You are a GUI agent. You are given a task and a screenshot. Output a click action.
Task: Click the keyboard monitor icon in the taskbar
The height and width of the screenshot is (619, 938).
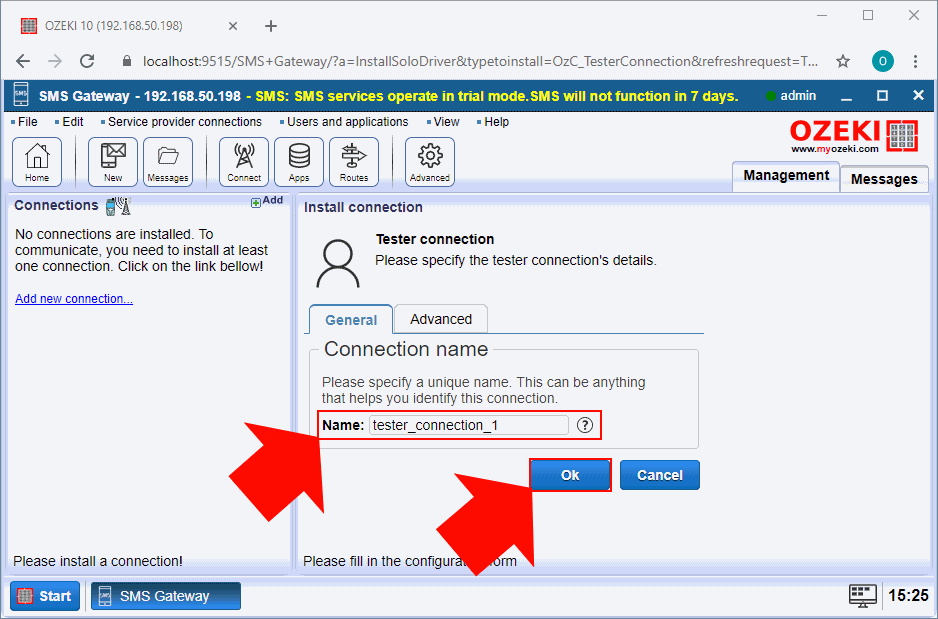[x=863, y=596]
